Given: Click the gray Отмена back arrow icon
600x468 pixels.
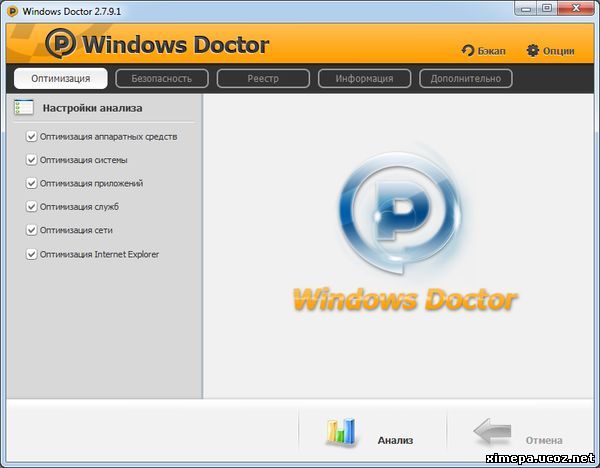Looking at the screenshot, I should tap(492, 432).
